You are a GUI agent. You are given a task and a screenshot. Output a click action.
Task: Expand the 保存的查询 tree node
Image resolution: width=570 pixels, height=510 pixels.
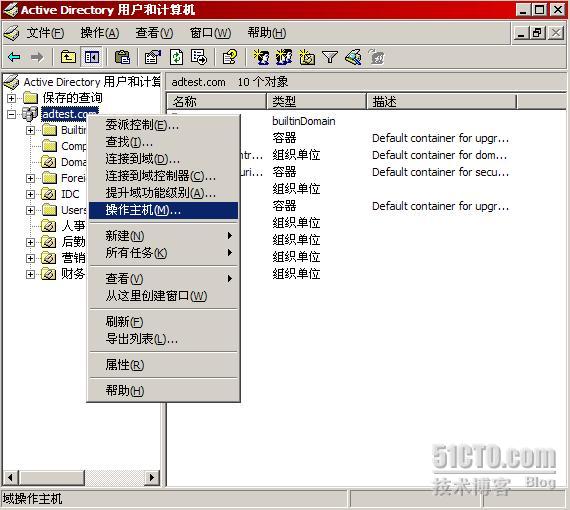tap(12, 98)
